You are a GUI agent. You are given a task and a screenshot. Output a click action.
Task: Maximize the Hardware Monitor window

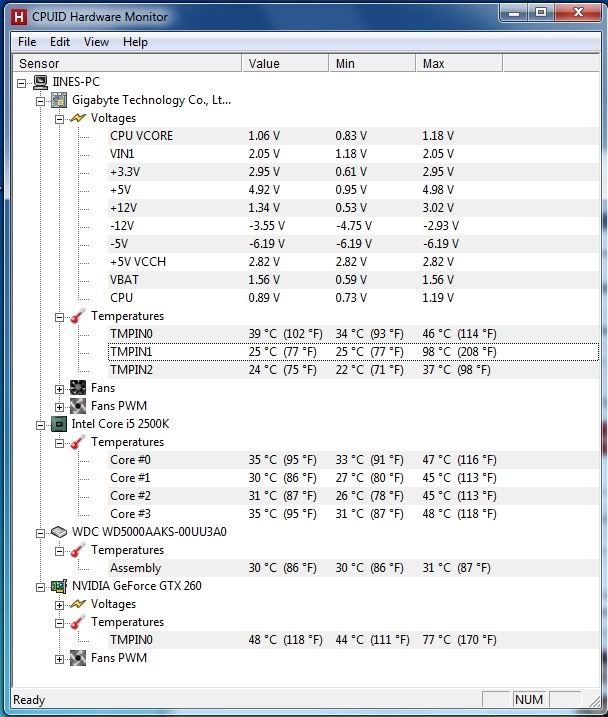[x=541, y=12]
